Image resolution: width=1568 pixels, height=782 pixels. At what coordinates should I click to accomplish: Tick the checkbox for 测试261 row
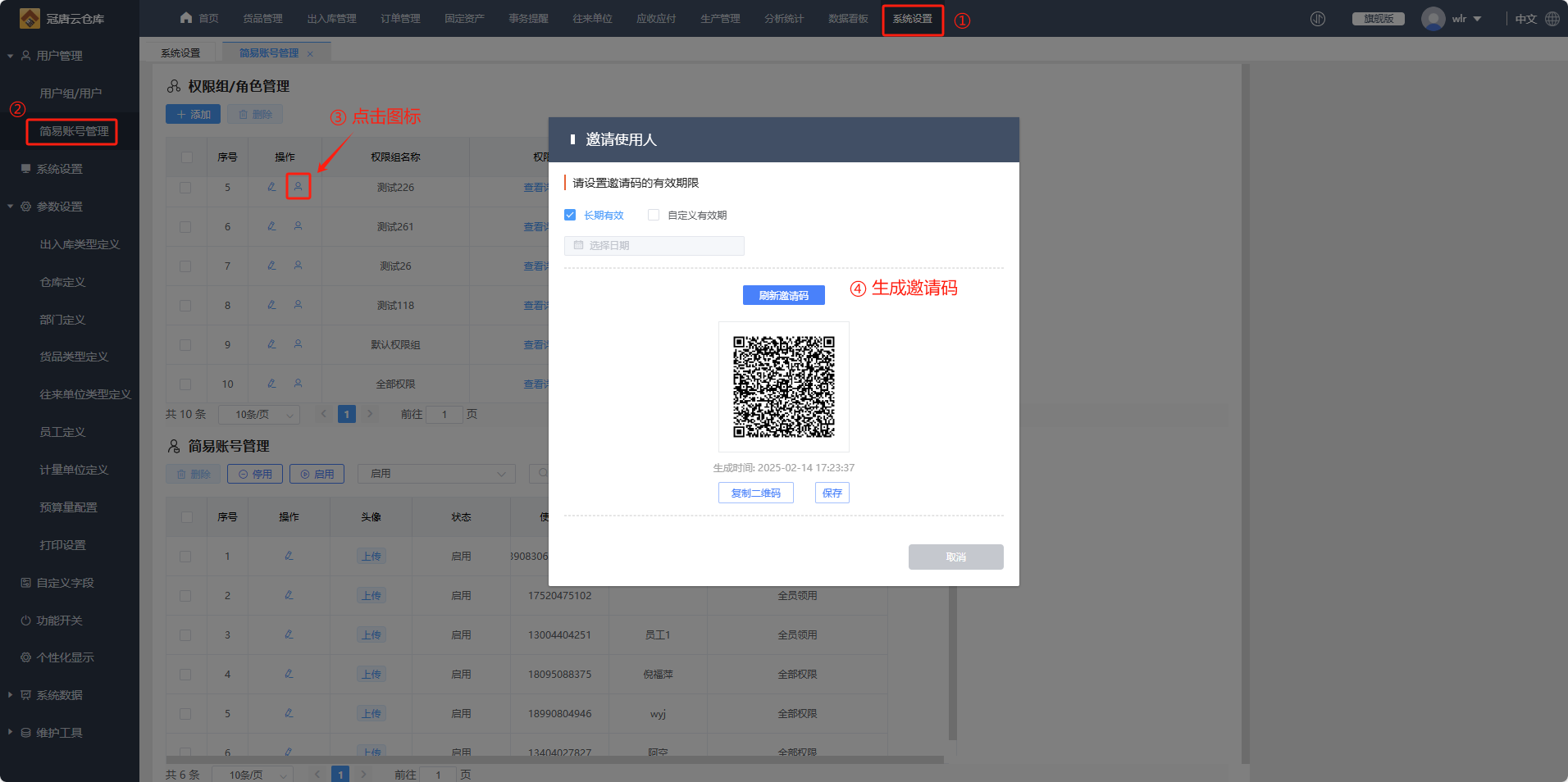pyautogui.click(x=186, y=227)
